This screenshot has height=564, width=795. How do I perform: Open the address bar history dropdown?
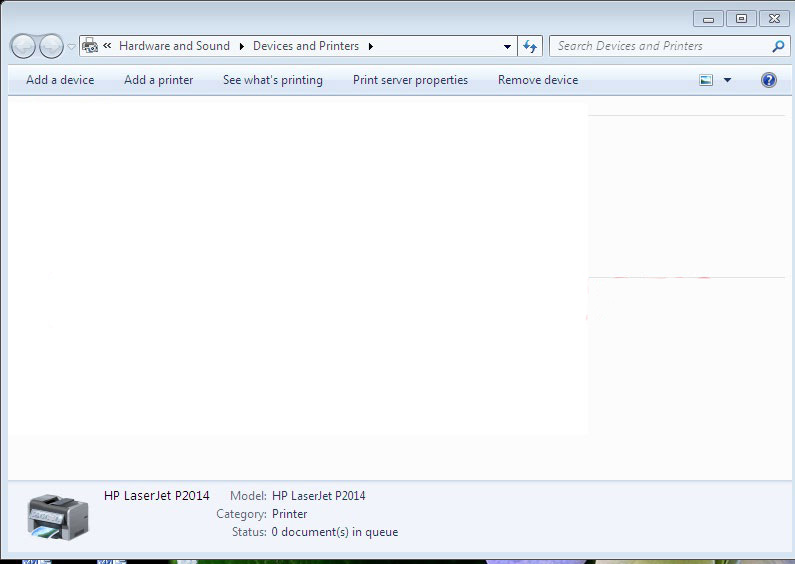click(x=507, y=46)
